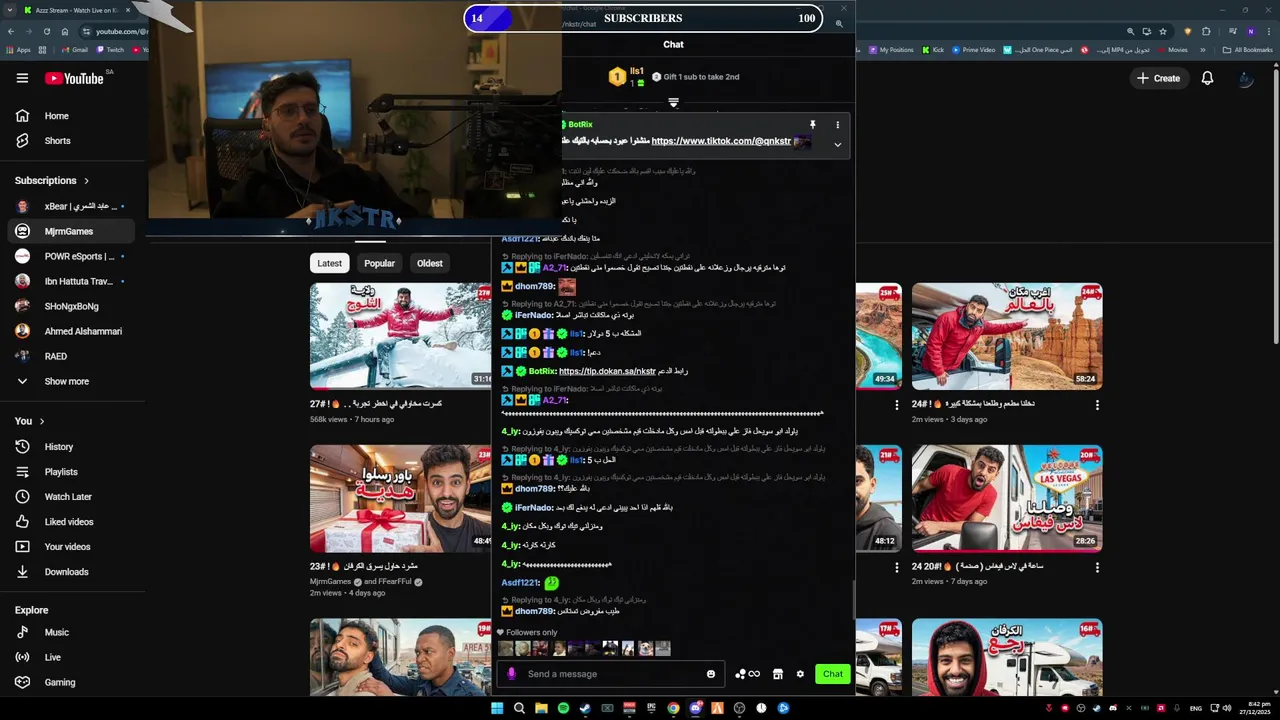Open YouTube account avatar menu
The width and height of the screenshot is (1280, 720).
point(1245,78)
